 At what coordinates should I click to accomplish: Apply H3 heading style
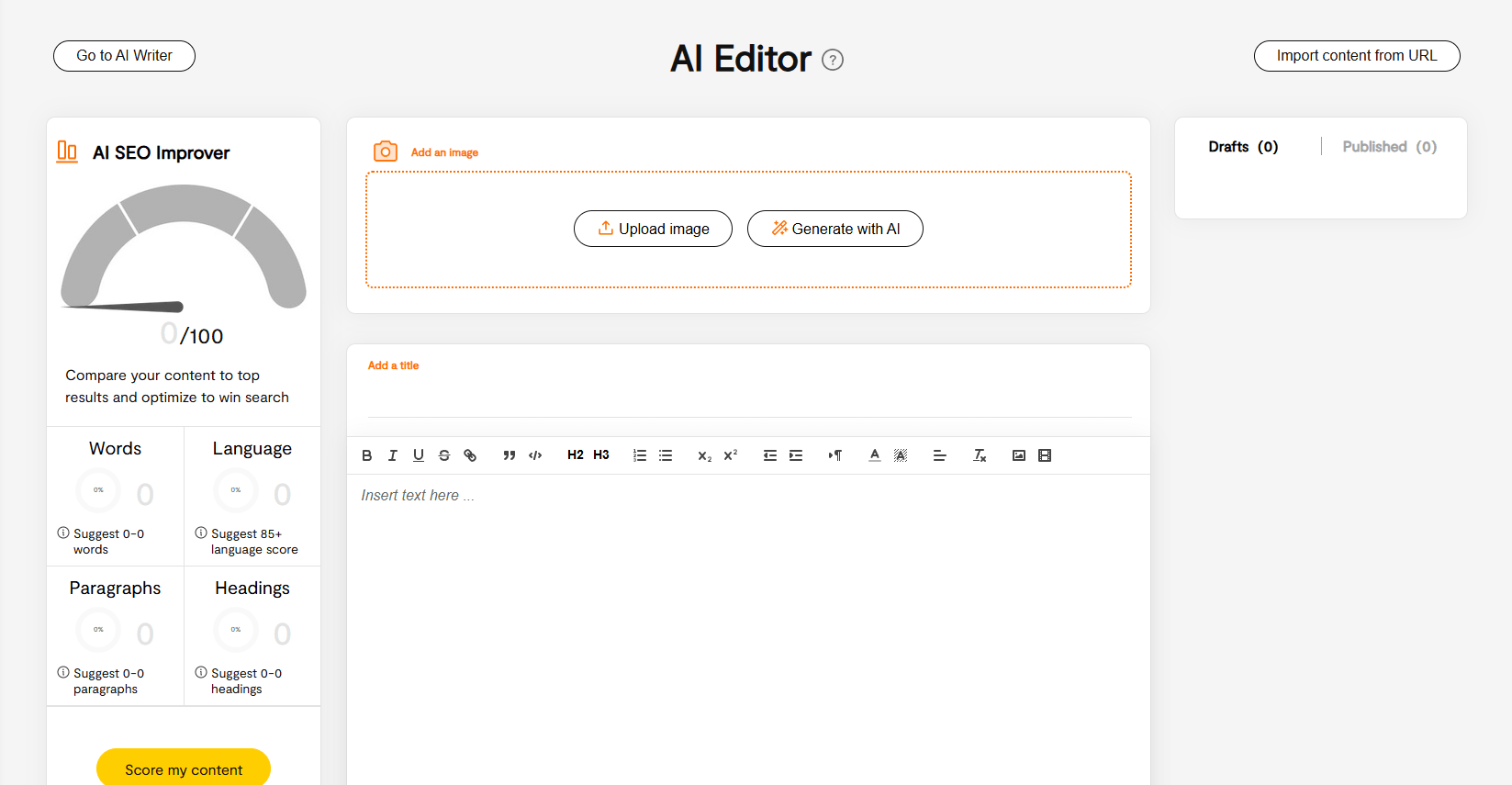(601, 455)
